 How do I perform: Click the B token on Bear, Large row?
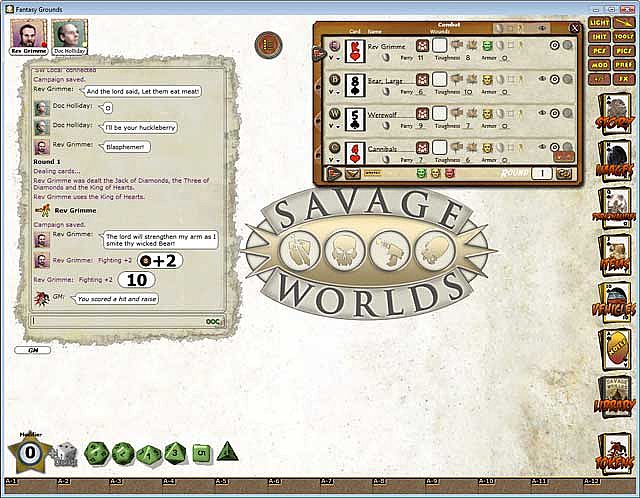(334, 79)
